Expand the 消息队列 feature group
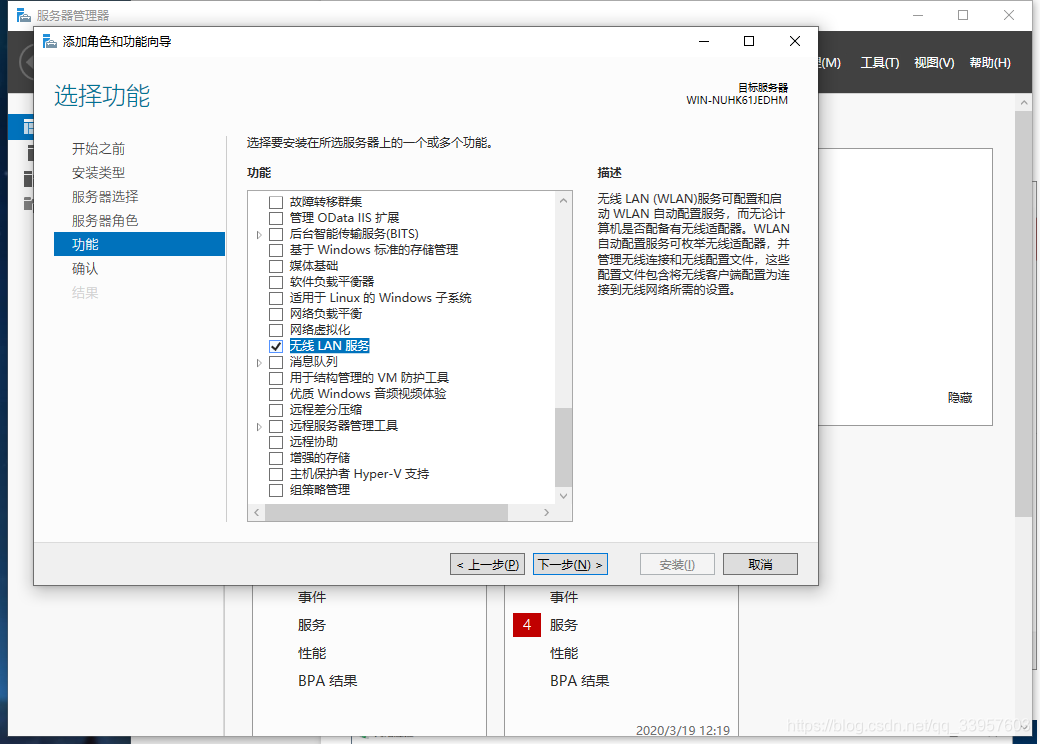1040x744 pixels. pos(260,361)
